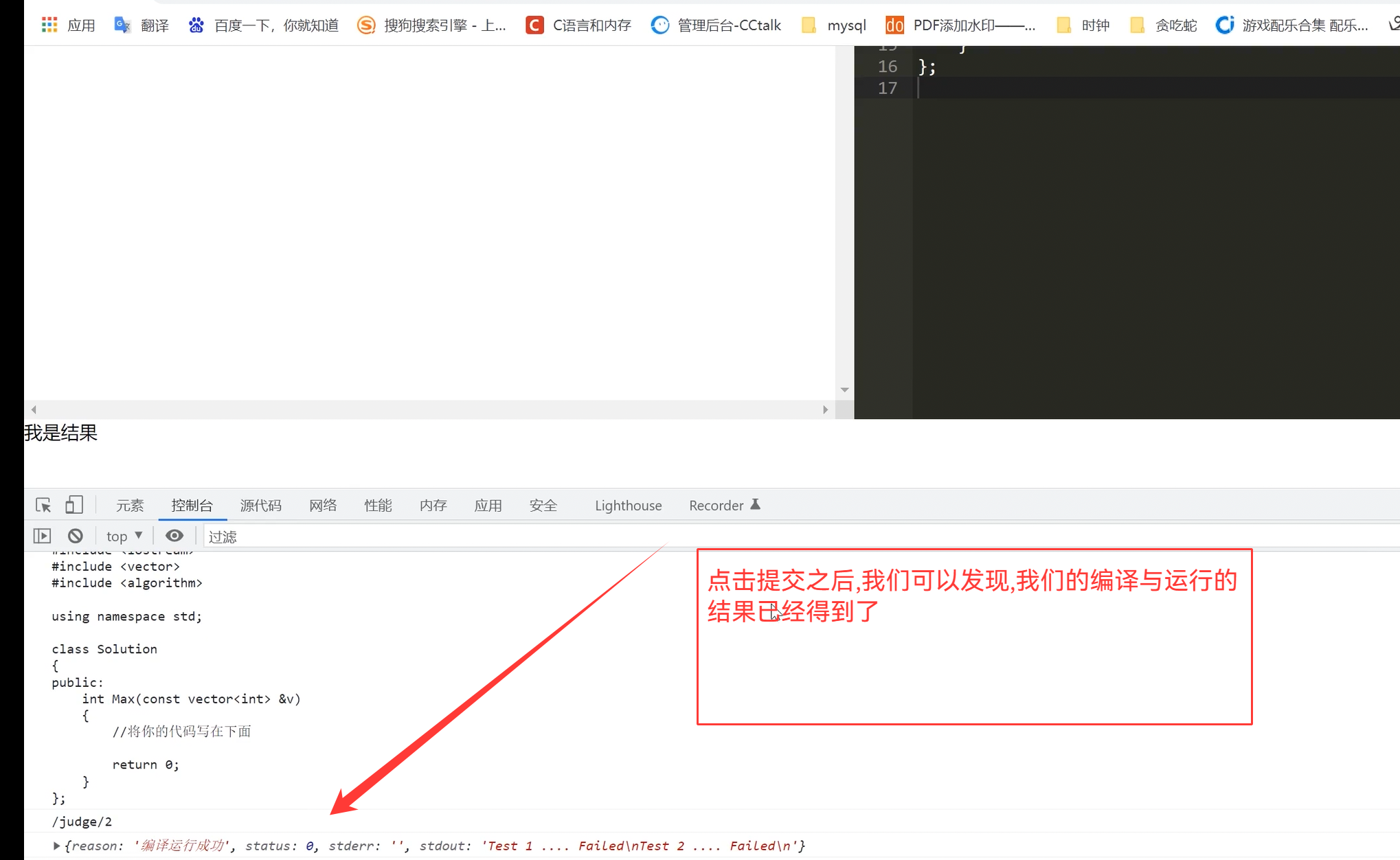
Task: Switch to the 安全 DevTools tab
Action: tap(543, 506)
